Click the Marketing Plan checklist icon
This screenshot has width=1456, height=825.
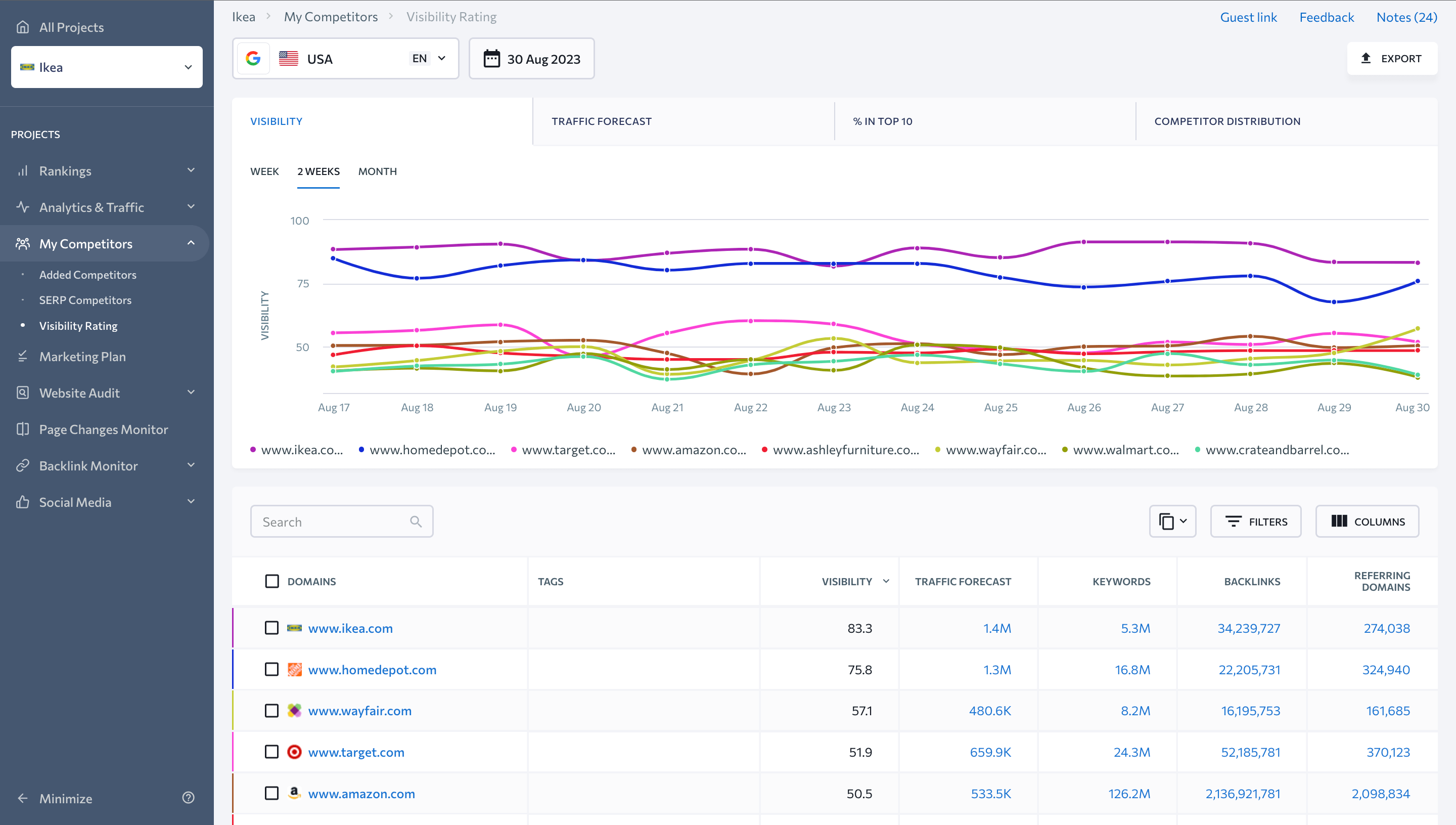[x=23, y=357]
